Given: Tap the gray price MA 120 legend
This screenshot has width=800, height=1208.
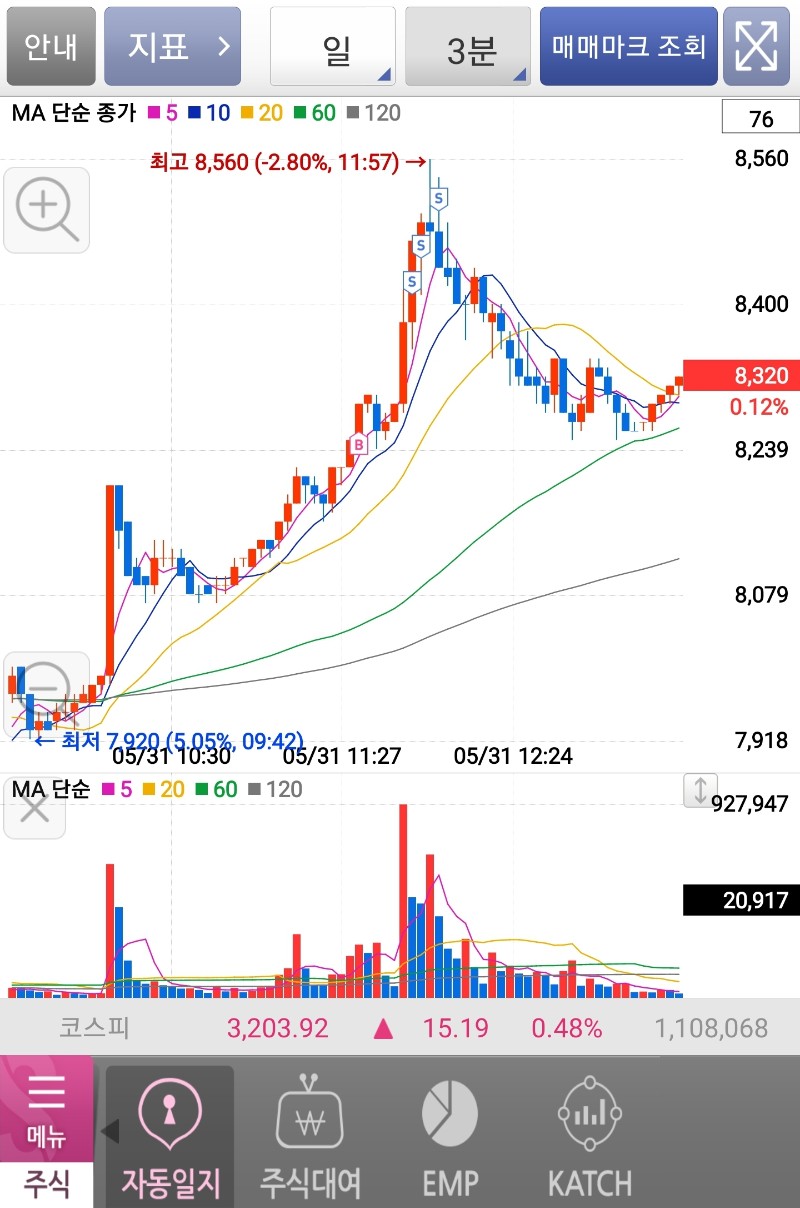Looking at the screenshot, I should [373, 113].
